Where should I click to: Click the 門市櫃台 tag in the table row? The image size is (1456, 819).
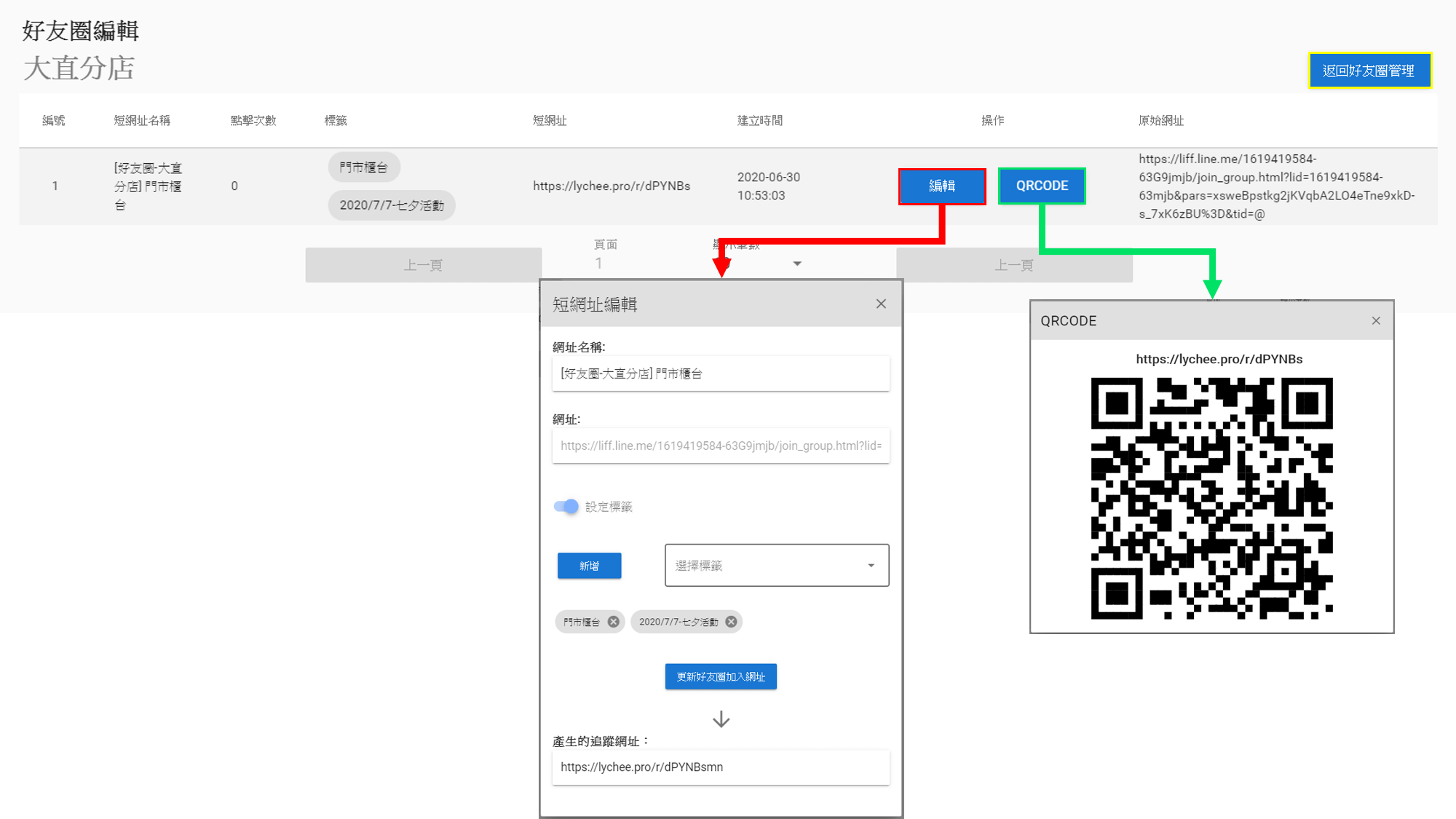pyautogui.click(x=364, y=167)
